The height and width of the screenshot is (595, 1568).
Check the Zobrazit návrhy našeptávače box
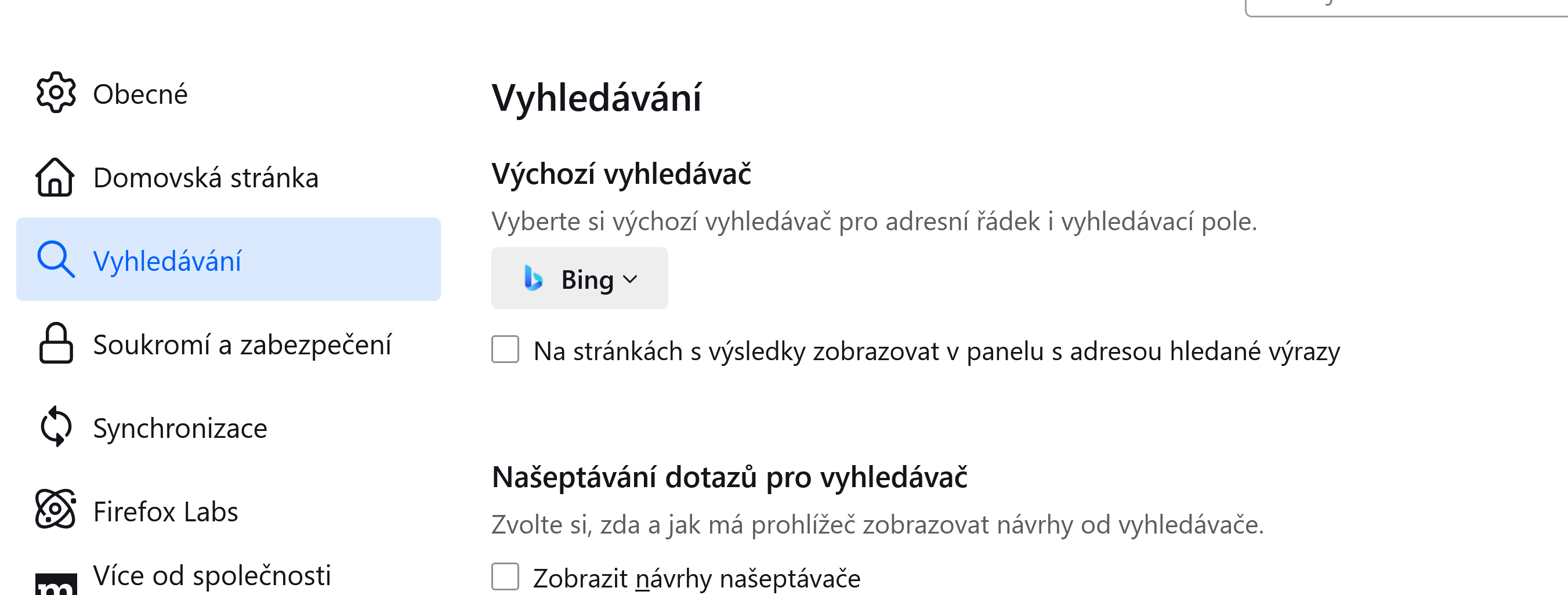pos(505,577)
